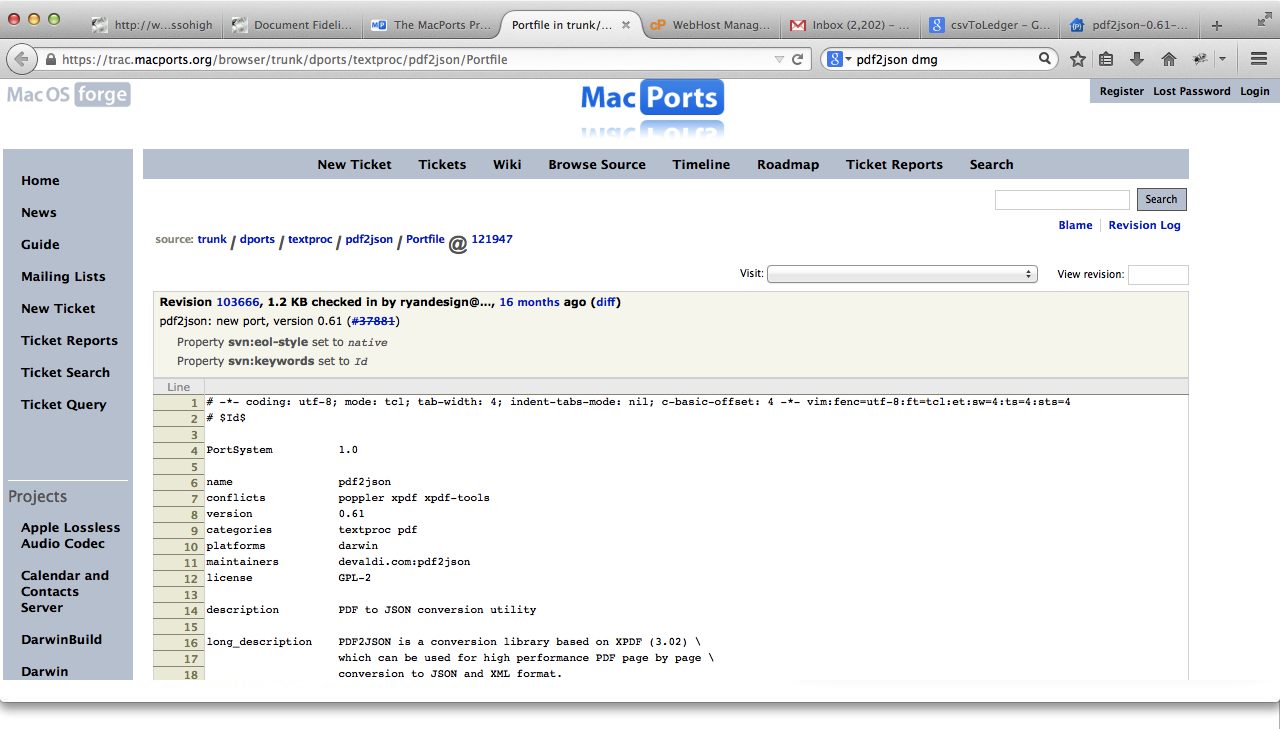Image resolution: width=1280 pixels, height=729 pixels.
Task: Go to the browser home icon
Action: coord(1168,59)
